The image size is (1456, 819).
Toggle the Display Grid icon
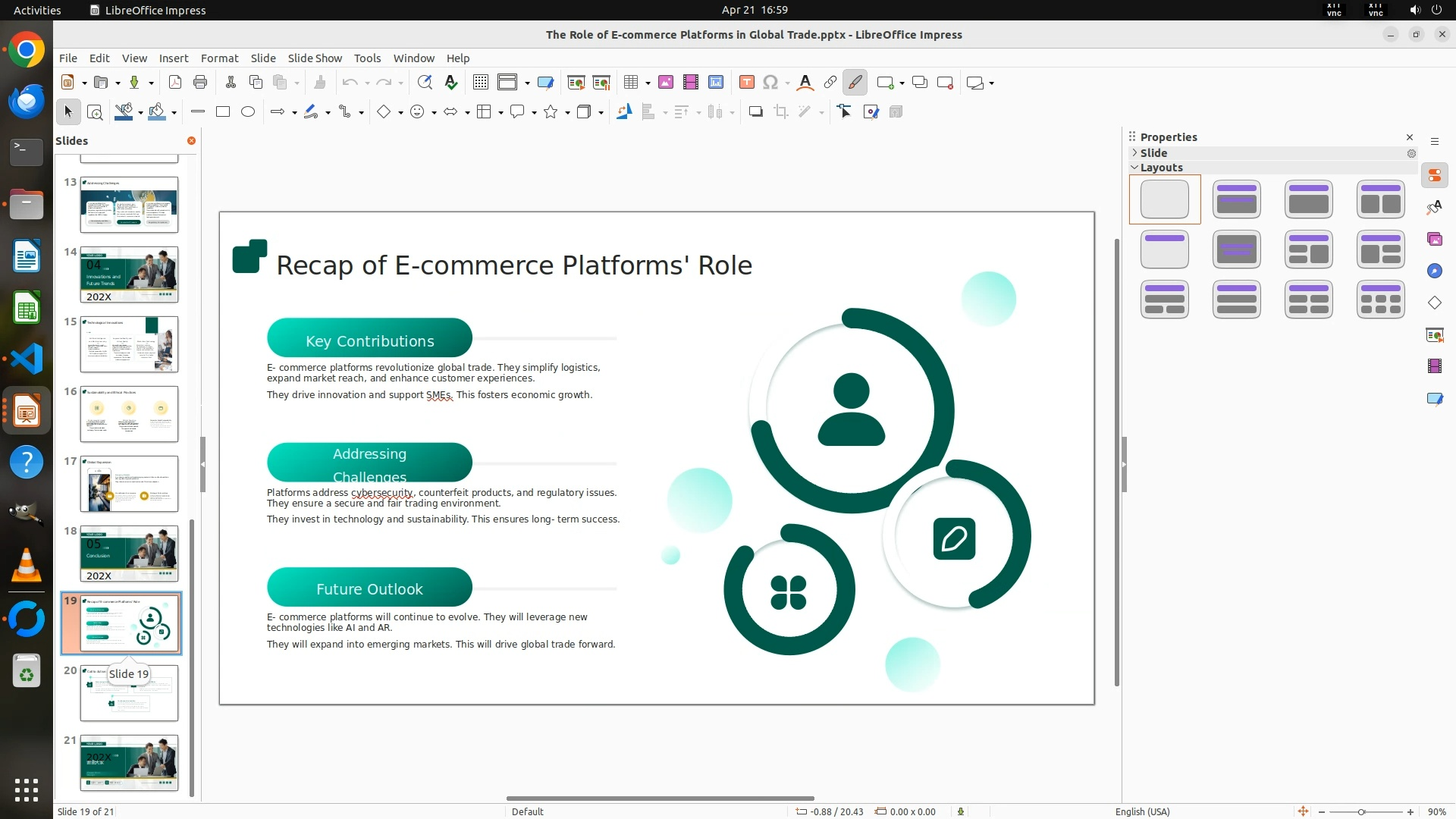[480, 83]
